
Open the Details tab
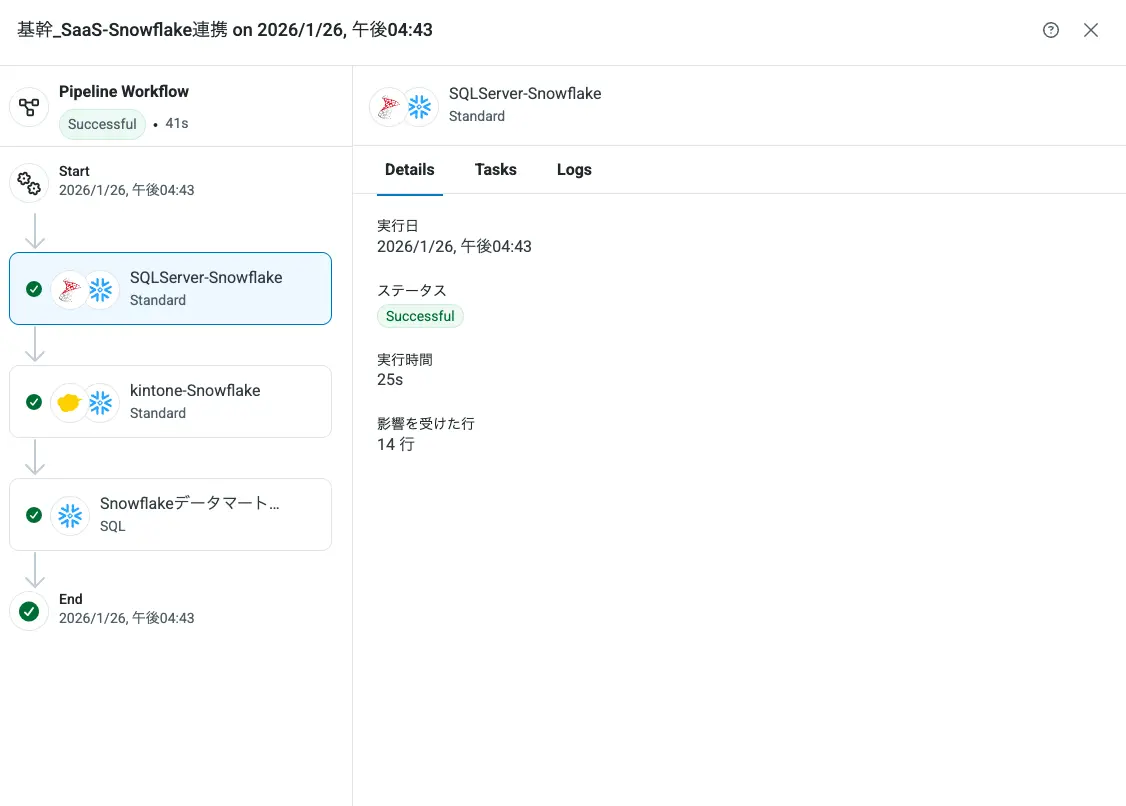[410, 170]
